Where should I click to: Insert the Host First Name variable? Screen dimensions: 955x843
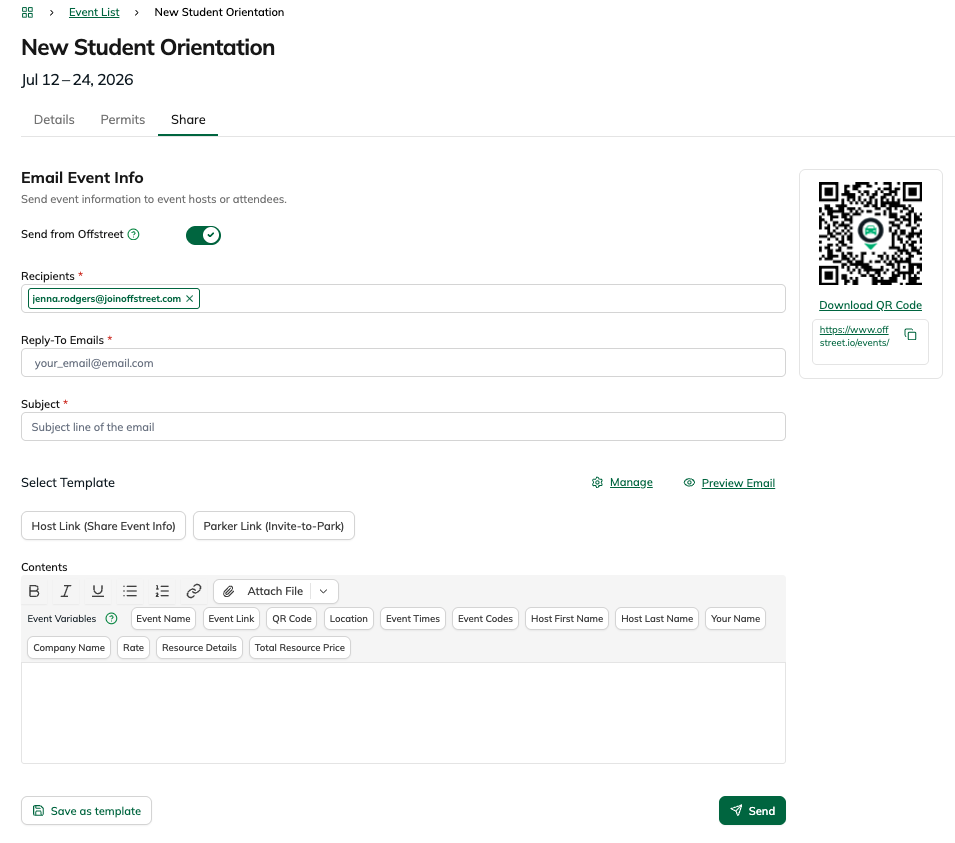click(567, 619)
